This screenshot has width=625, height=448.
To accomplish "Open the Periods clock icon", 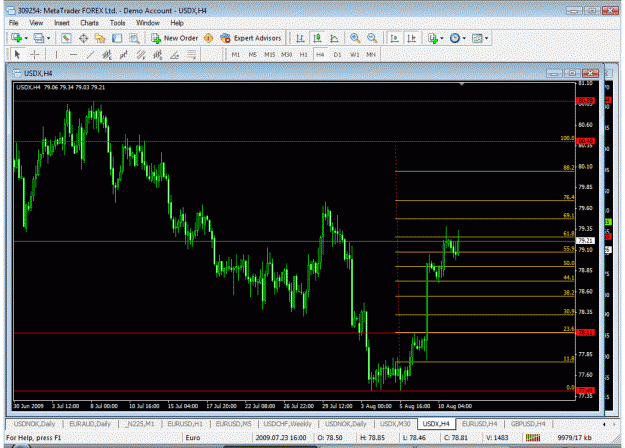I will (454, 38).
